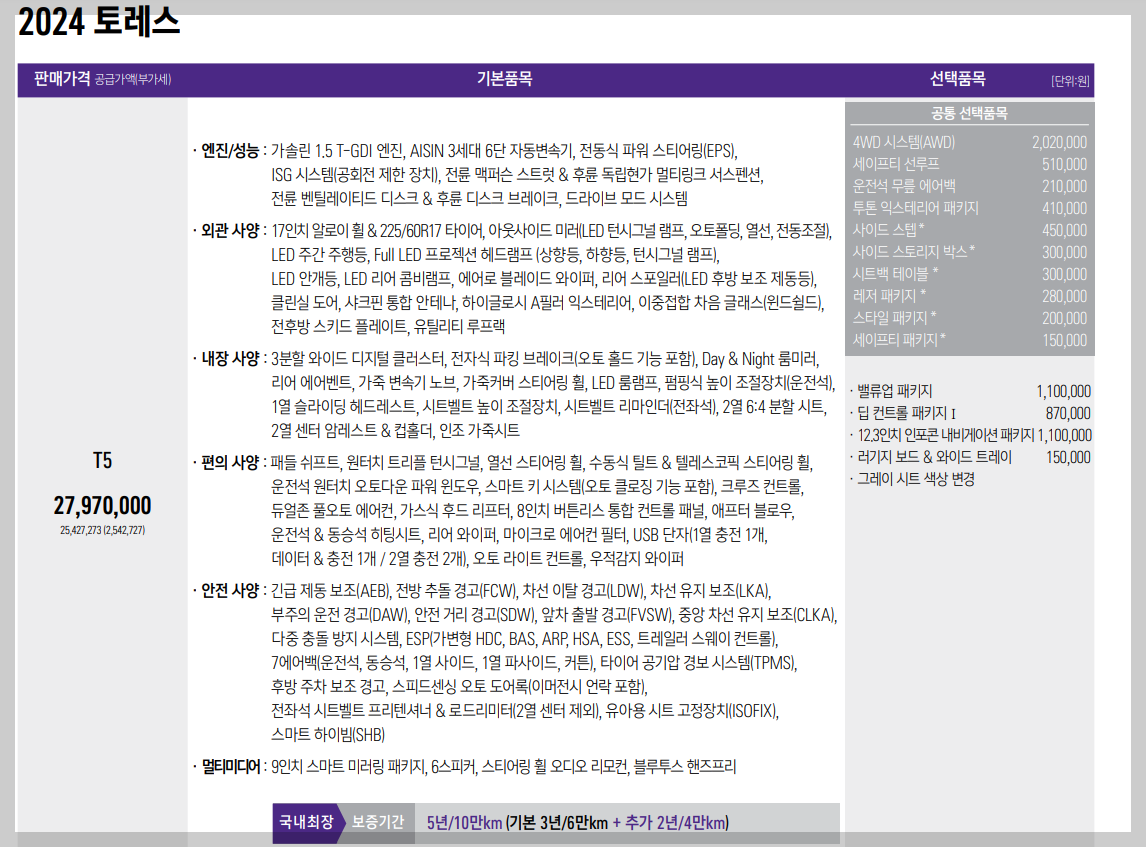The image size is (1146, 847).
Task: Click the '4WD 시스템(AWD)' option row
Action: tap(969, 143)
